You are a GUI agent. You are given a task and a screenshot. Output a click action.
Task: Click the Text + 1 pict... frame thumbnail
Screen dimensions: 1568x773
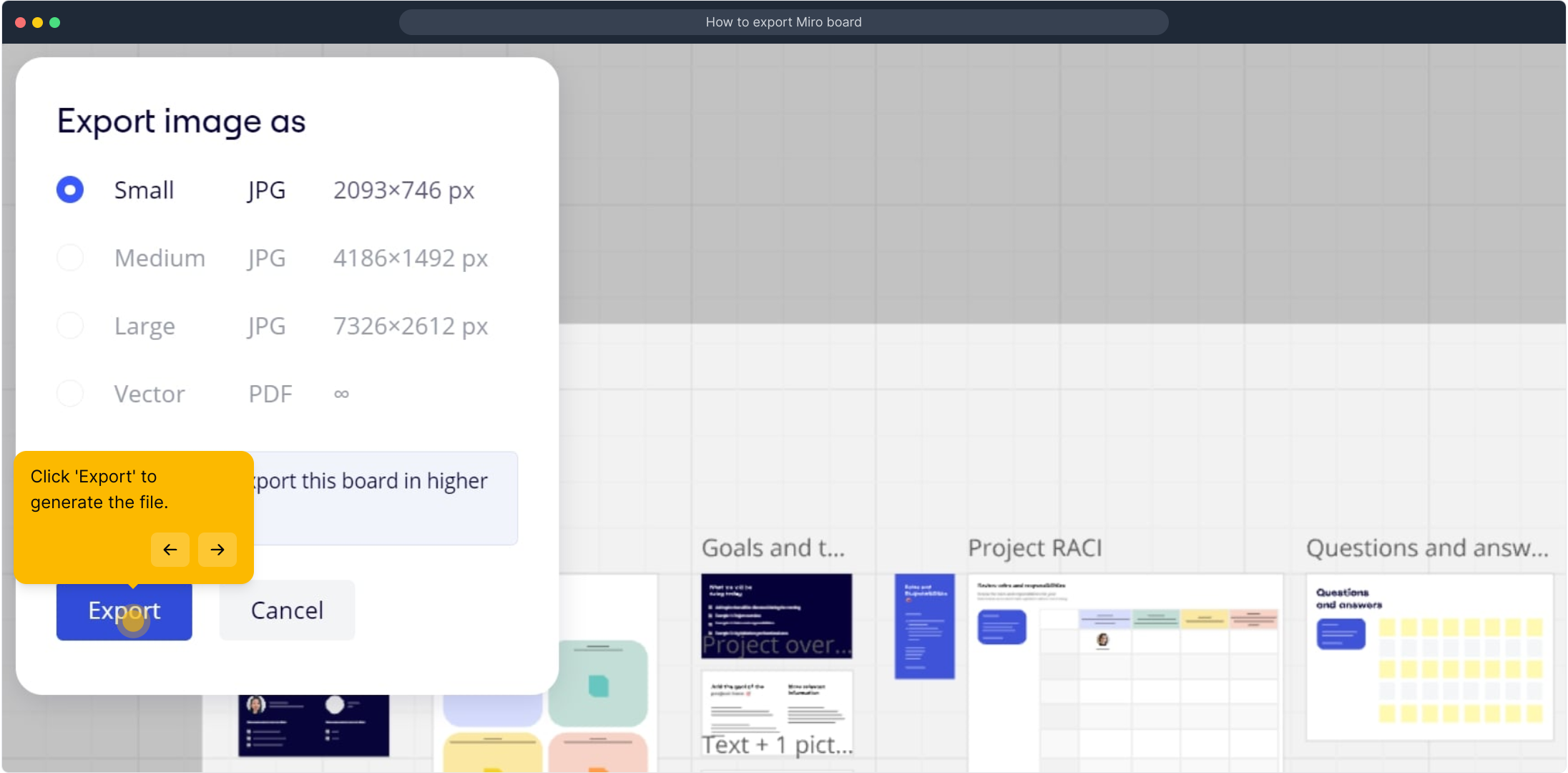point(777,712)
